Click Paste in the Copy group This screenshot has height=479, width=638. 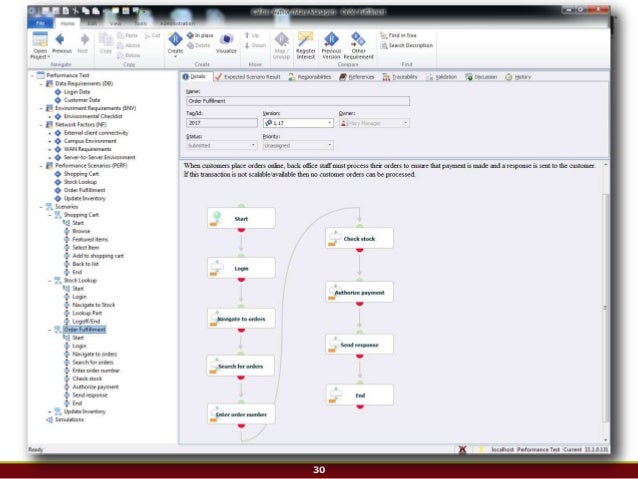[x=128, y=35]
